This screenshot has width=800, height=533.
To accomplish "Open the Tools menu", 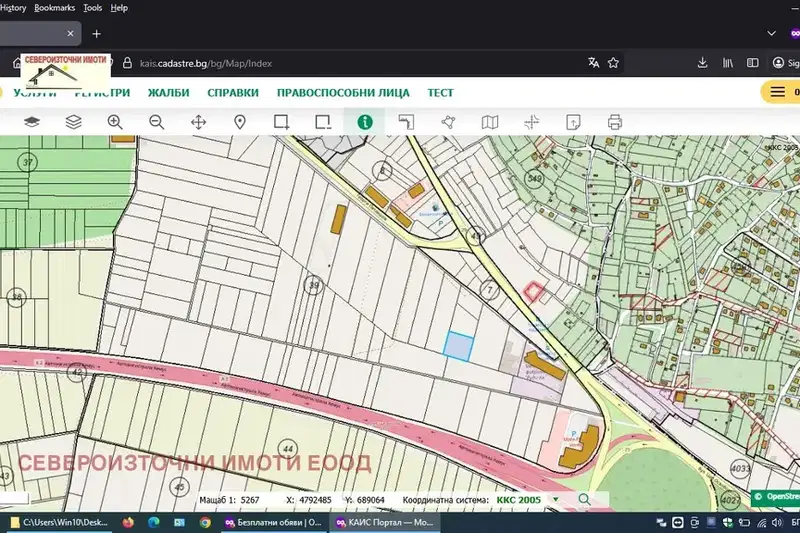I will [92, 8].
